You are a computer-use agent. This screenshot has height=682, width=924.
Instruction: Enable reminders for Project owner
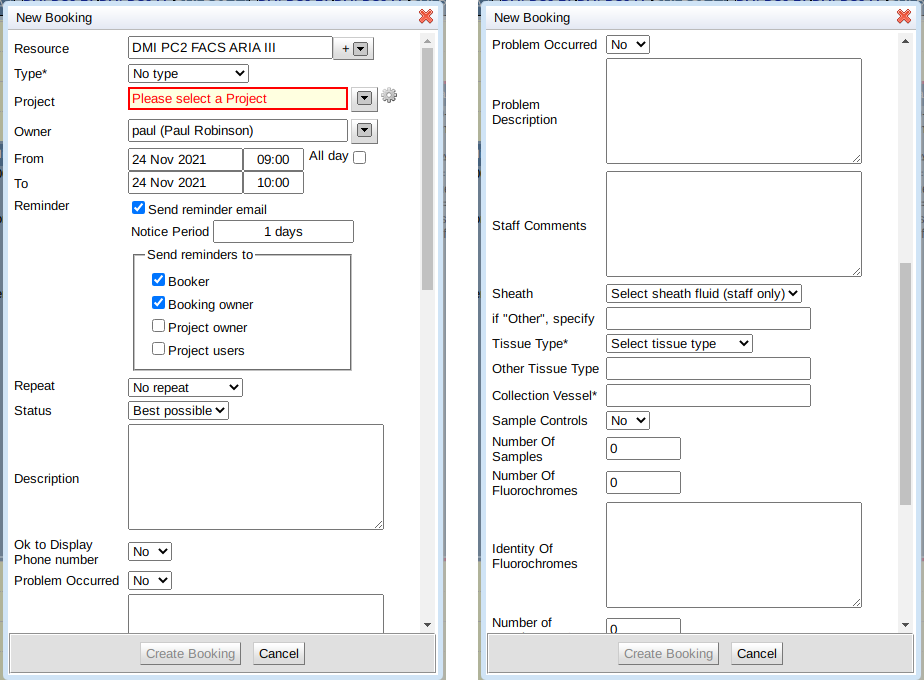coord(158,326)
